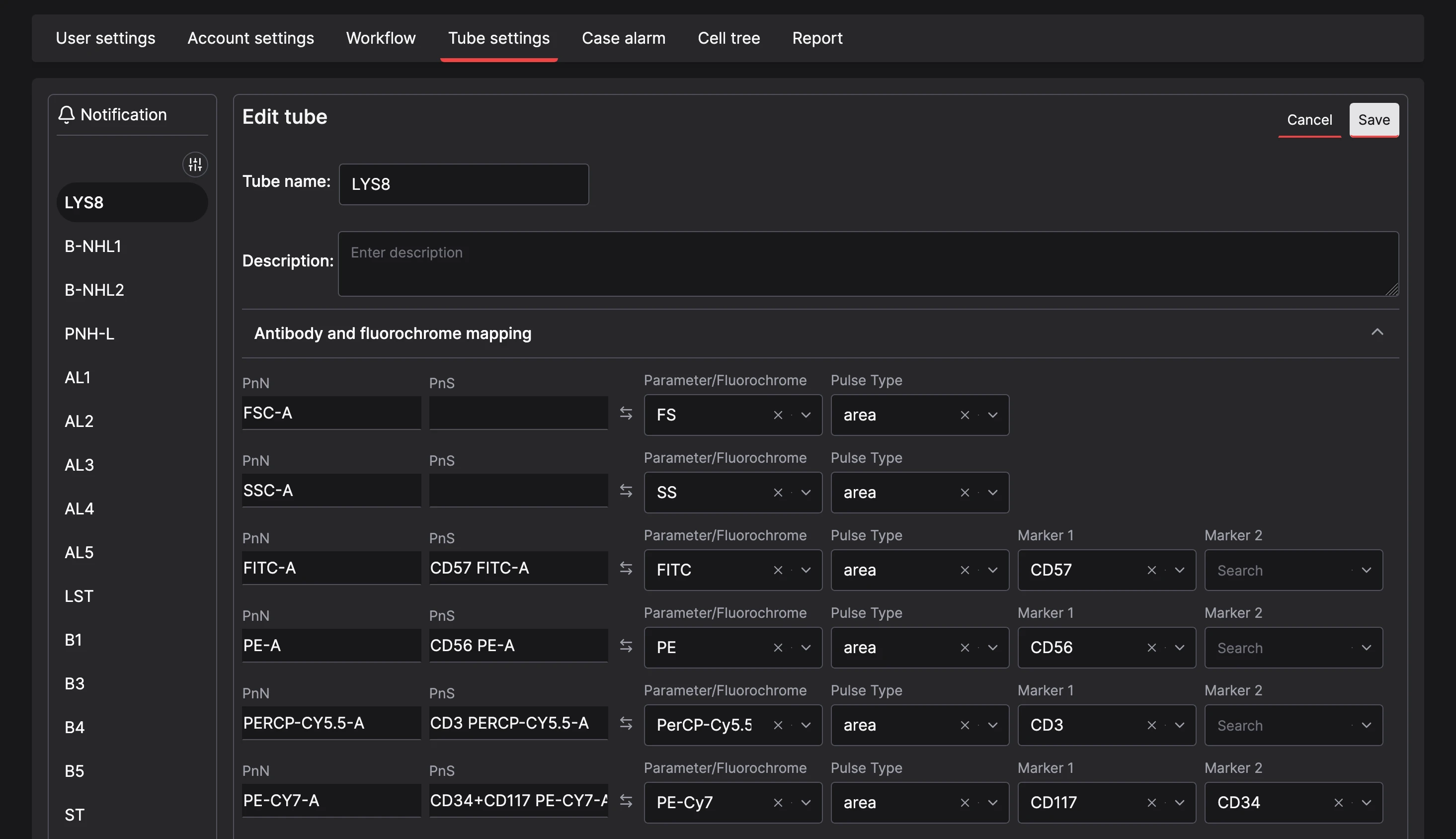
Task: Clear the PerCP-Cy5.5 fluorochrome selection
Action: 778,725
